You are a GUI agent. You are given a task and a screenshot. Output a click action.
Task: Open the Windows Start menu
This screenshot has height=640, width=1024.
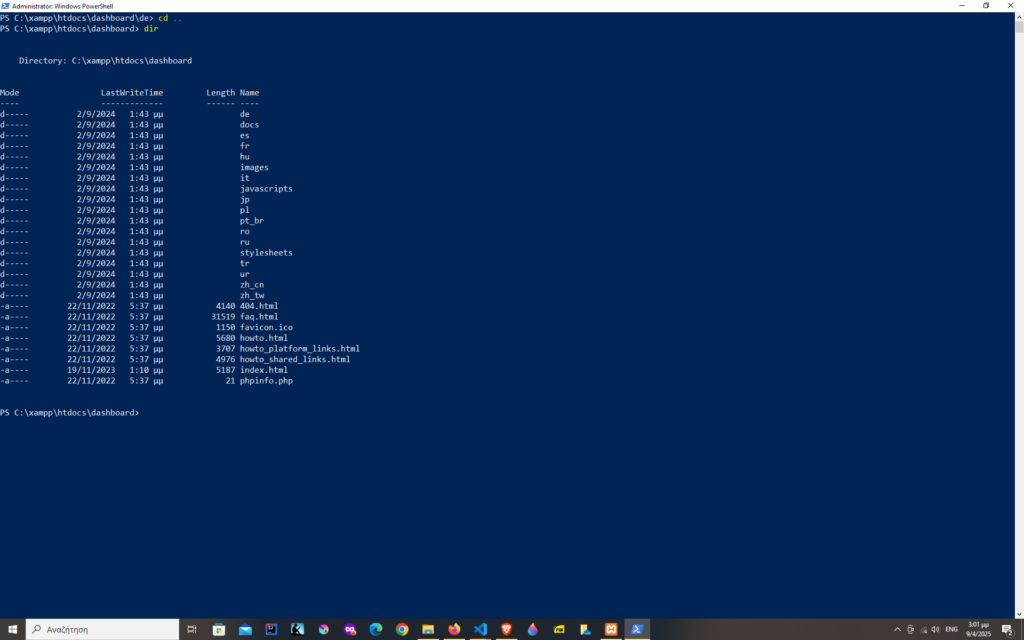13,629
